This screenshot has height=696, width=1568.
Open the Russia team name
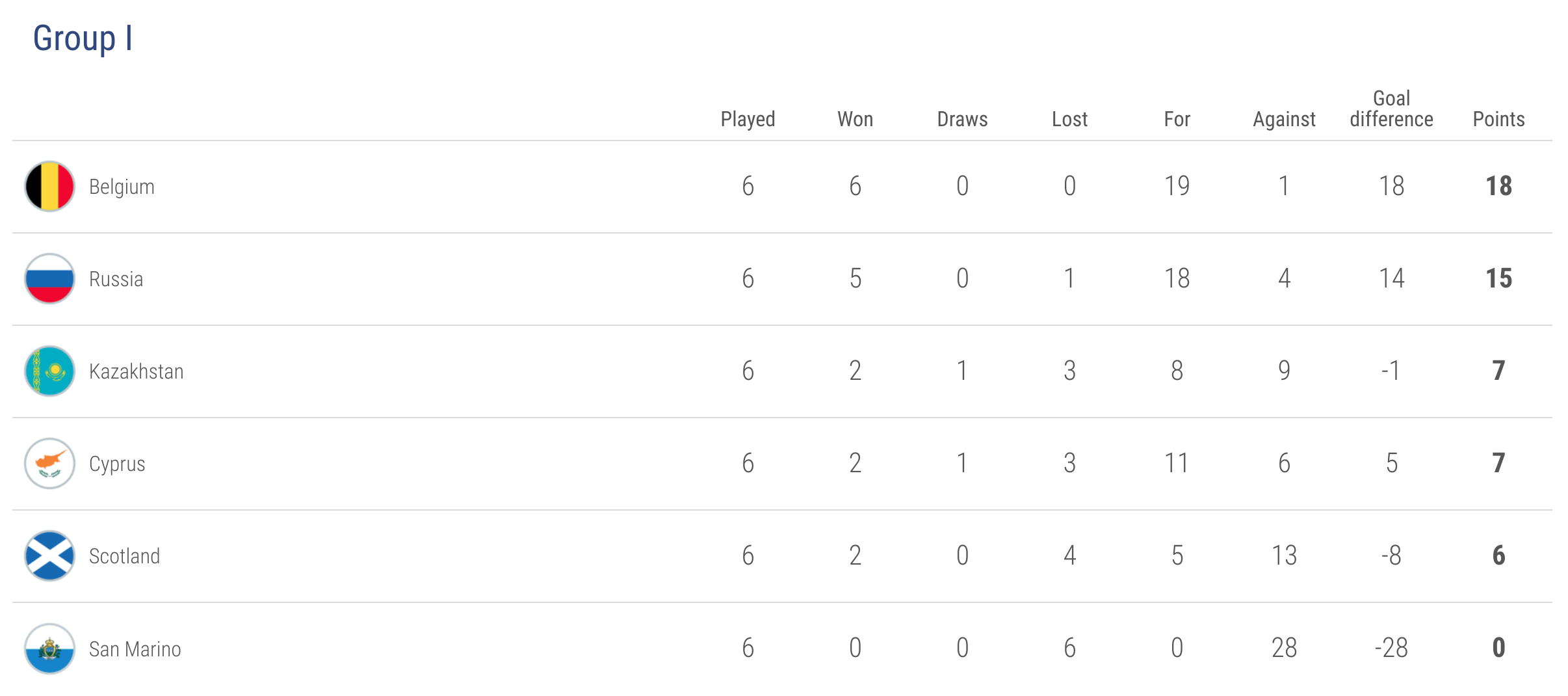click(116, 279)
